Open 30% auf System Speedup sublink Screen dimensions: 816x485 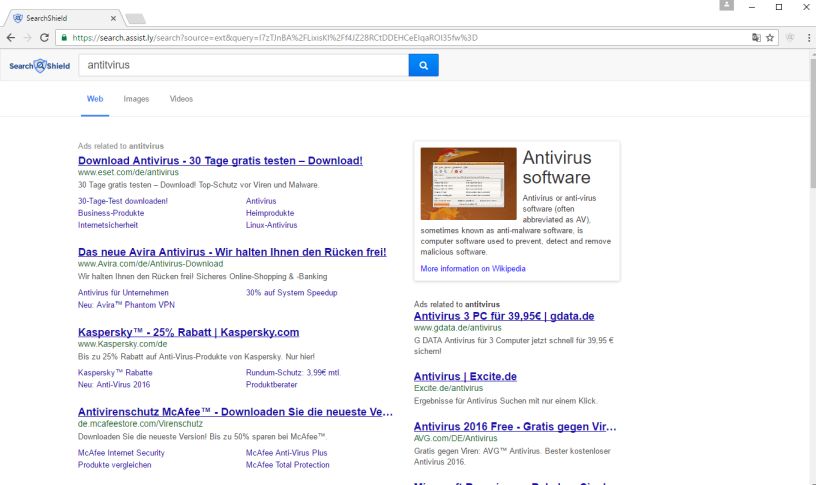[291, 292]
